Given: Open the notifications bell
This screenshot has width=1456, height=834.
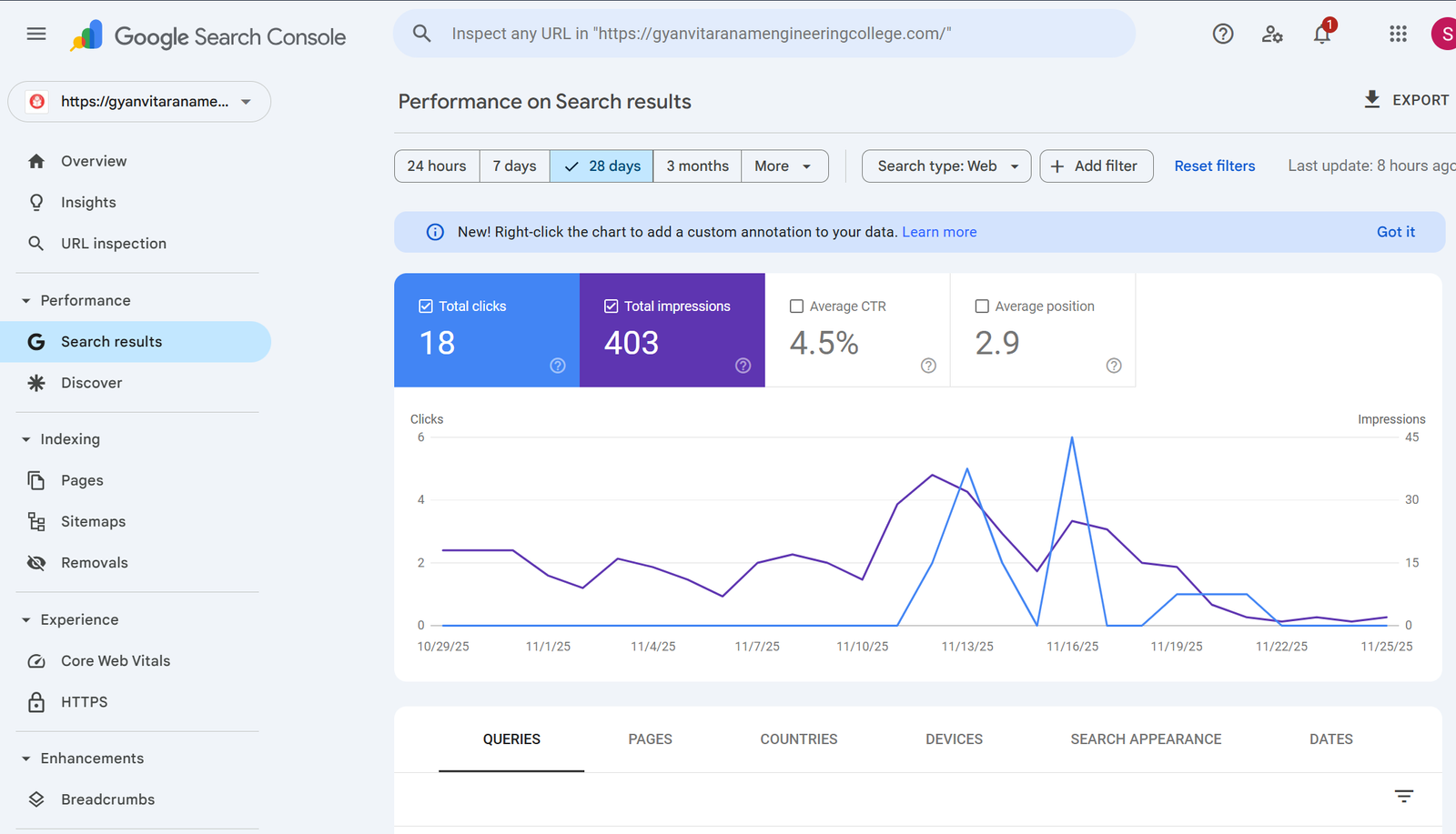Looking at the screenshot, I should point(1322,35).
